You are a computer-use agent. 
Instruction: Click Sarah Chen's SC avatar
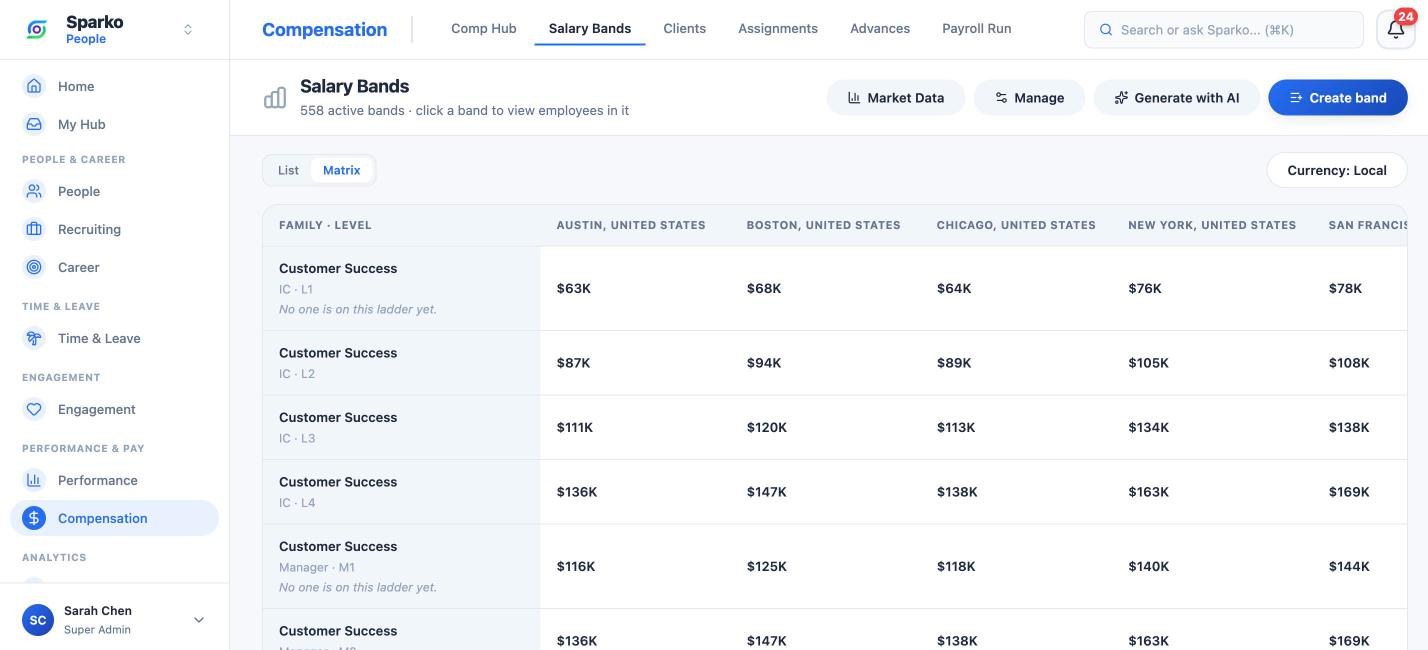coord(38,620)
